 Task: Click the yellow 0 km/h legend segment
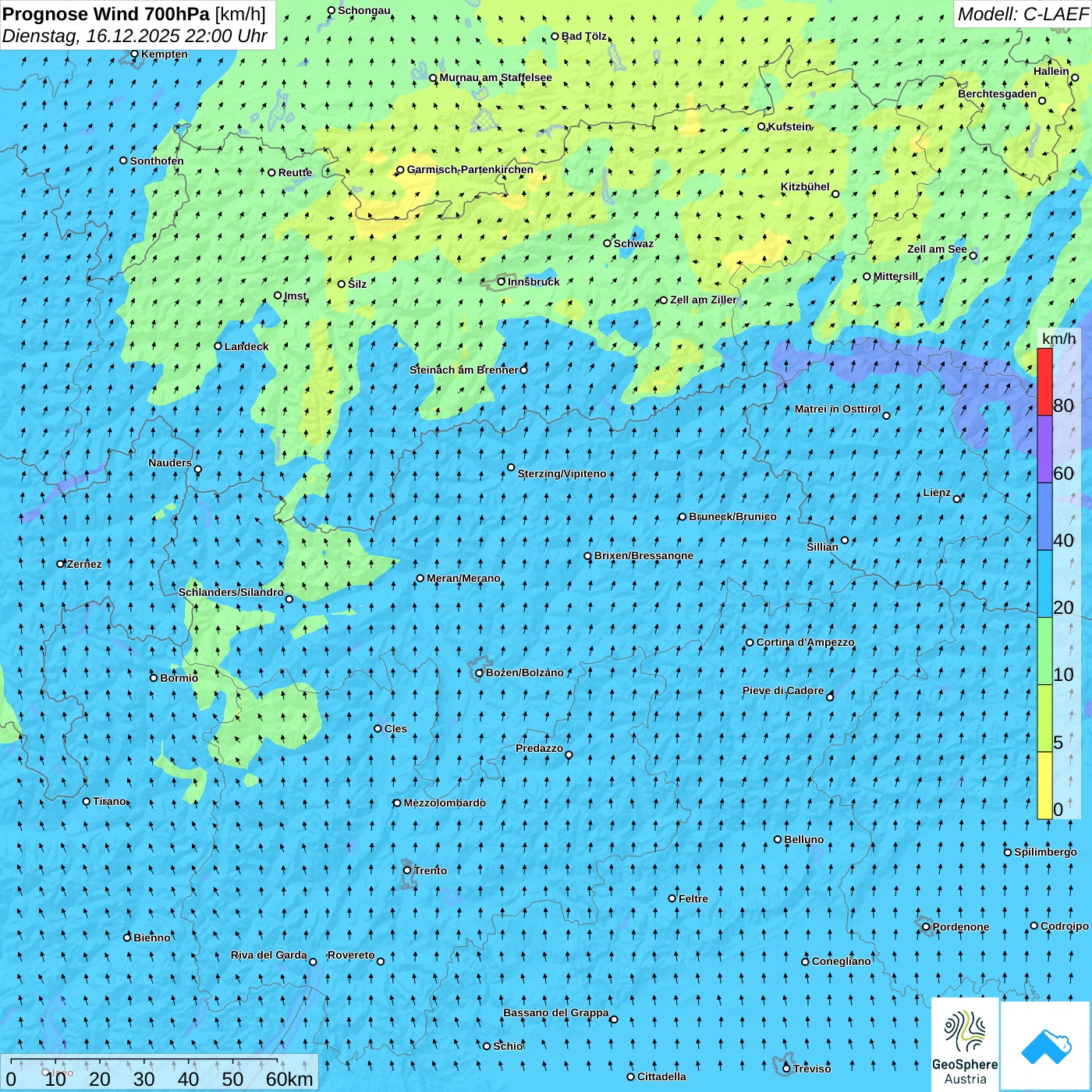[1044, 785]
